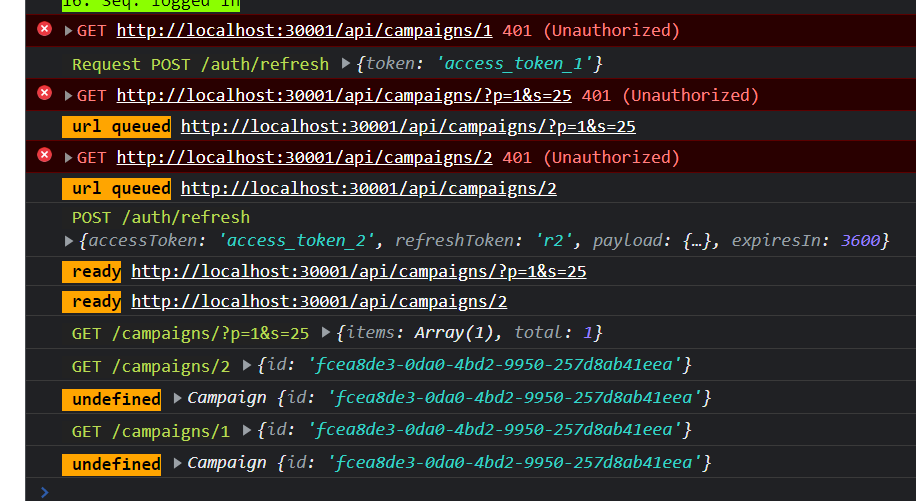Click '401 (Unauthorized)' on the campaigns/1 row

tap(591, 31)
